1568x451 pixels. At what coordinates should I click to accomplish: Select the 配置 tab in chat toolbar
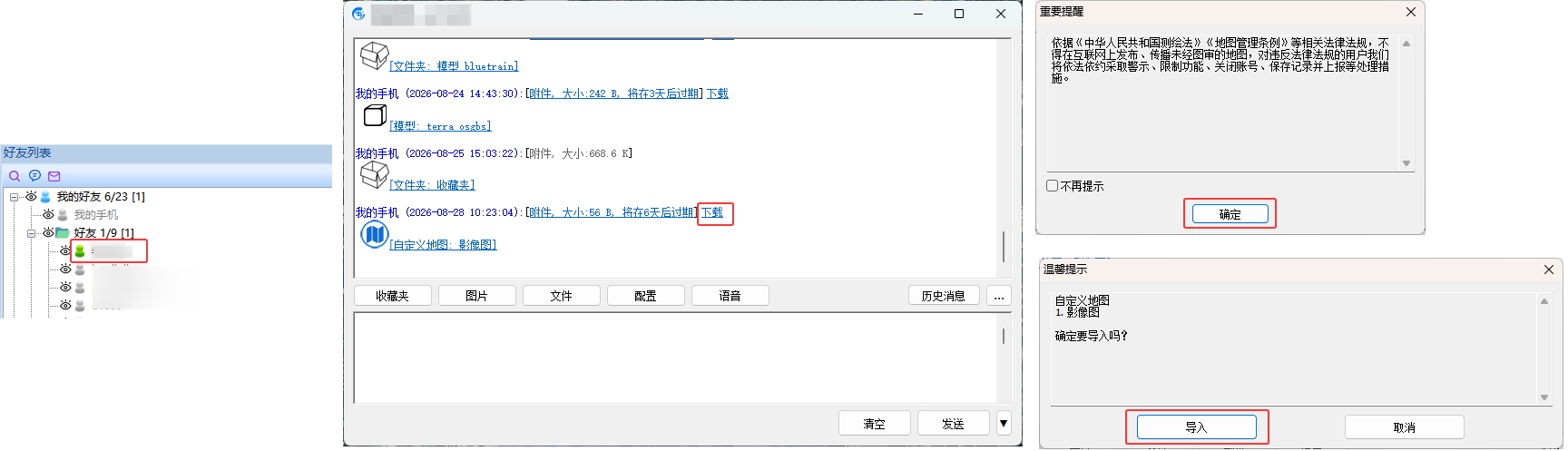coord(645,296)
